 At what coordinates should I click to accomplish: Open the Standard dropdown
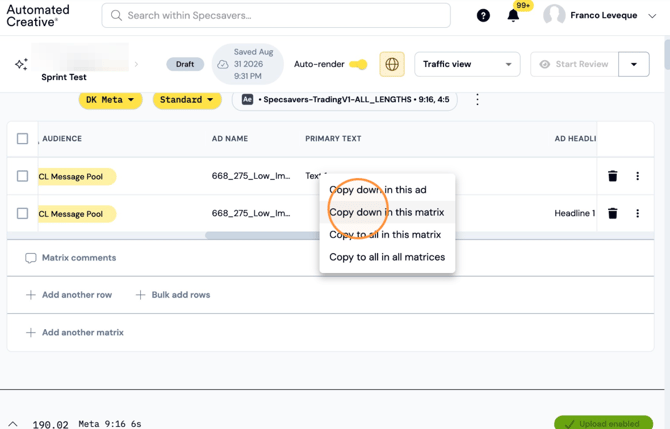pyautogui.click(x=187, y=100)
